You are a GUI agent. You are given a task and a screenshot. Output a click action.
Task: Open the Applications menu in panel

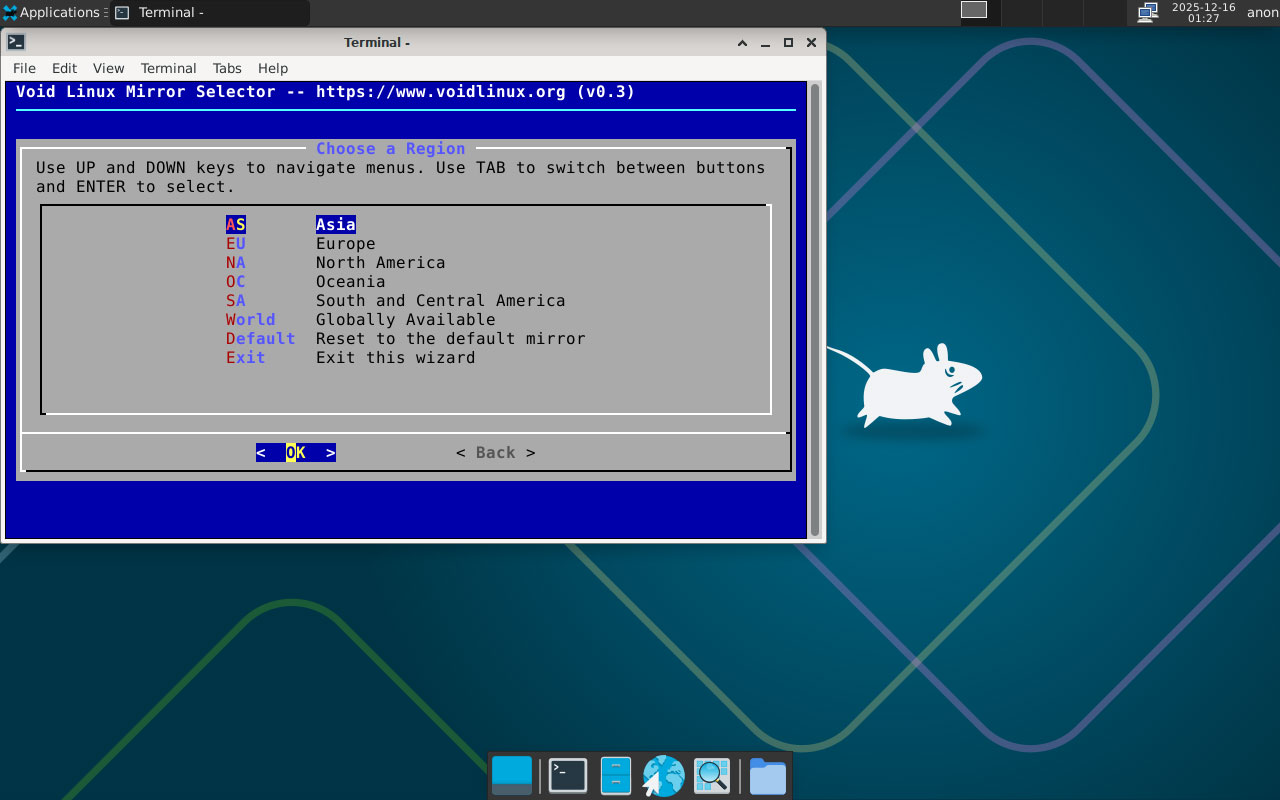(x=52, y=13)
